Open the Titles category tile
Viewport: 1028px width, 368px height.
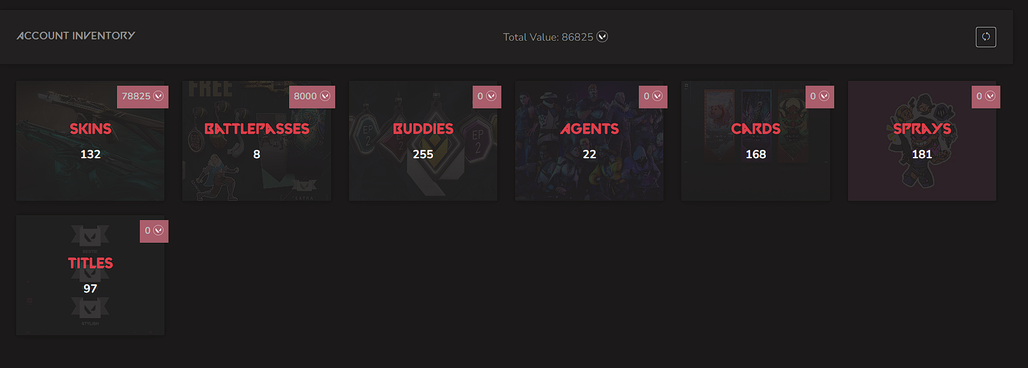[x=90, y=276]
